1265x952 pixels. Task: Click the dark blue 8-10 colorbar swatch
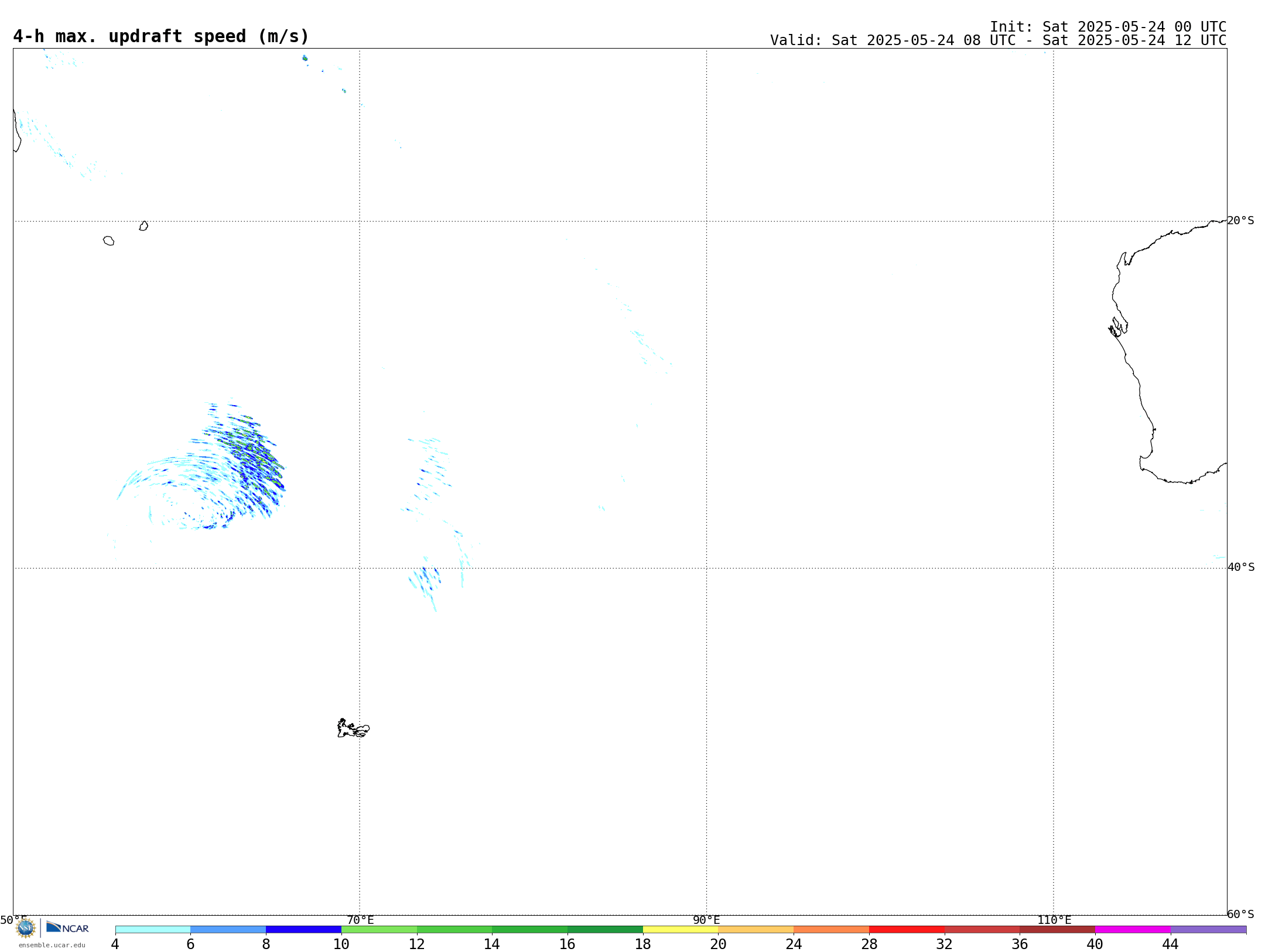tap(304, 930)
